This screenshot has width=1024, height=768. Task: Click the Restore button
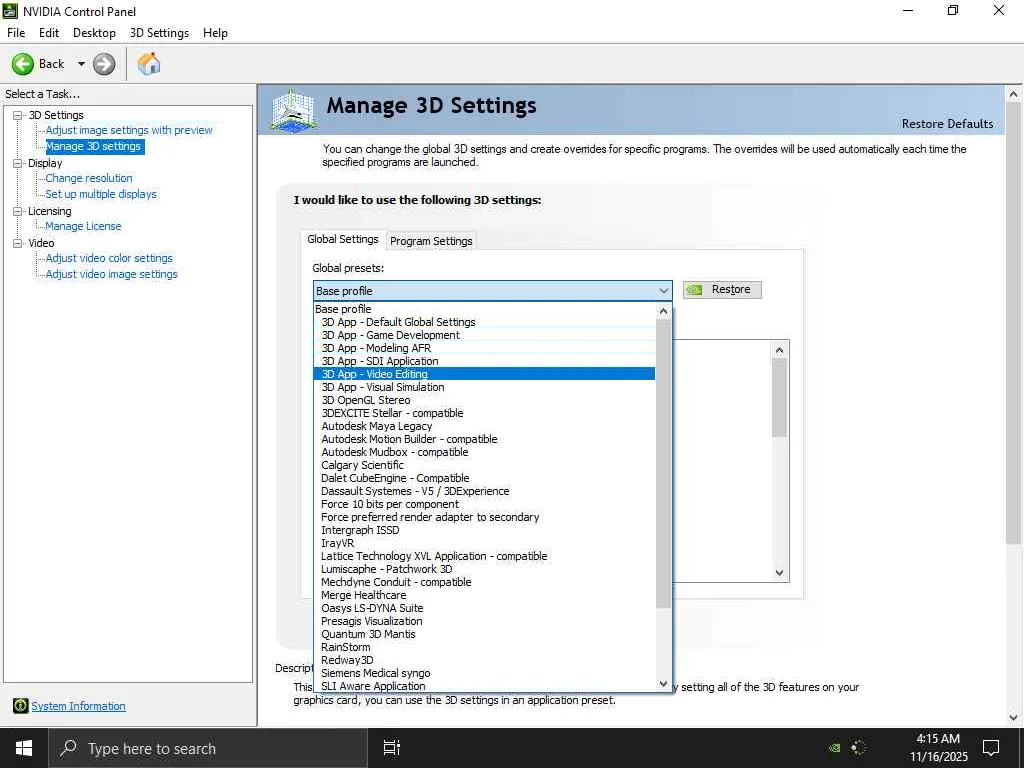722,289
